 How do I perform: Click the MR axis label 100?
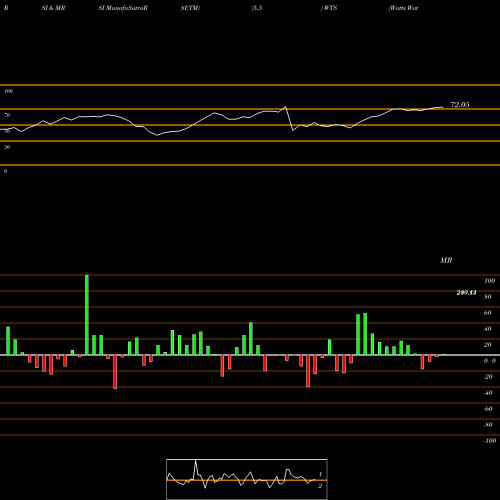pos(489,281)
